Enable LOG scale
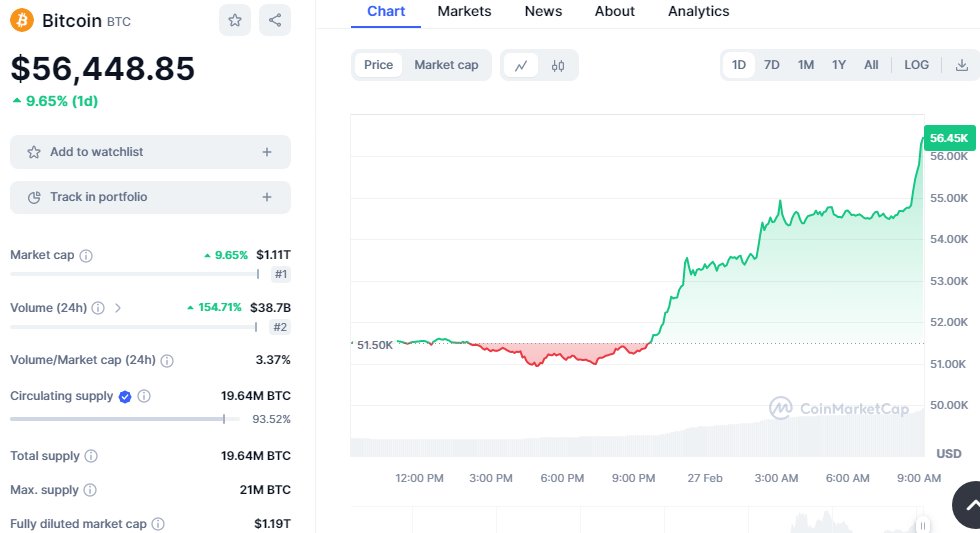The height and width of the screenshot is (533, 980). click(x=916, y=65)
